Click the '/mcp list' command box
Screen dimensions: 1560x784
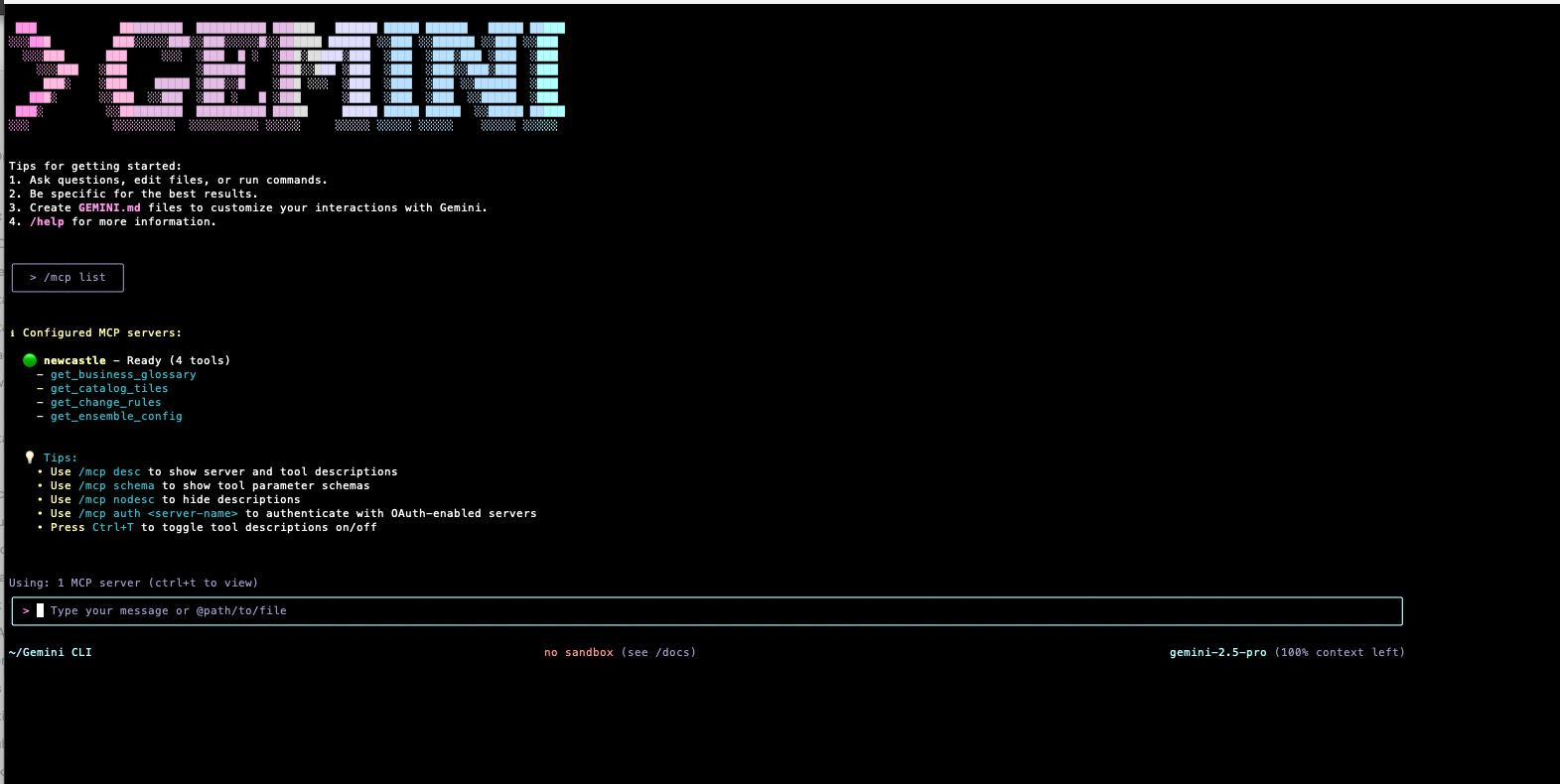tap(68, 278)
